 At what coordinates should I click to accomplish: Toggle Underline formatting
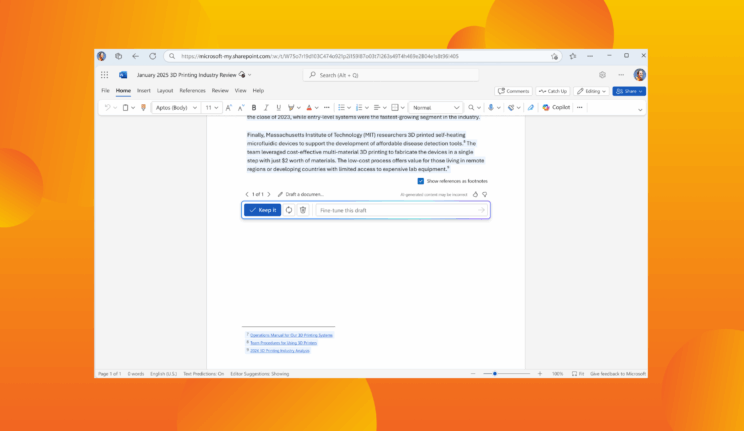coord(279,108)
